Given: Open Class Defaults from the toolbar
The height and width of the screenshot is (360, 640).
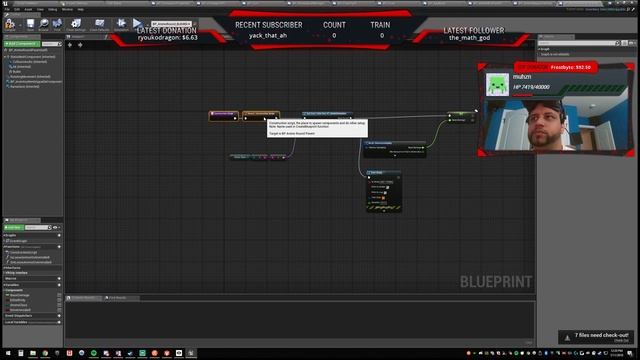Looking at the screenshot, I should (x=100, y=24).
